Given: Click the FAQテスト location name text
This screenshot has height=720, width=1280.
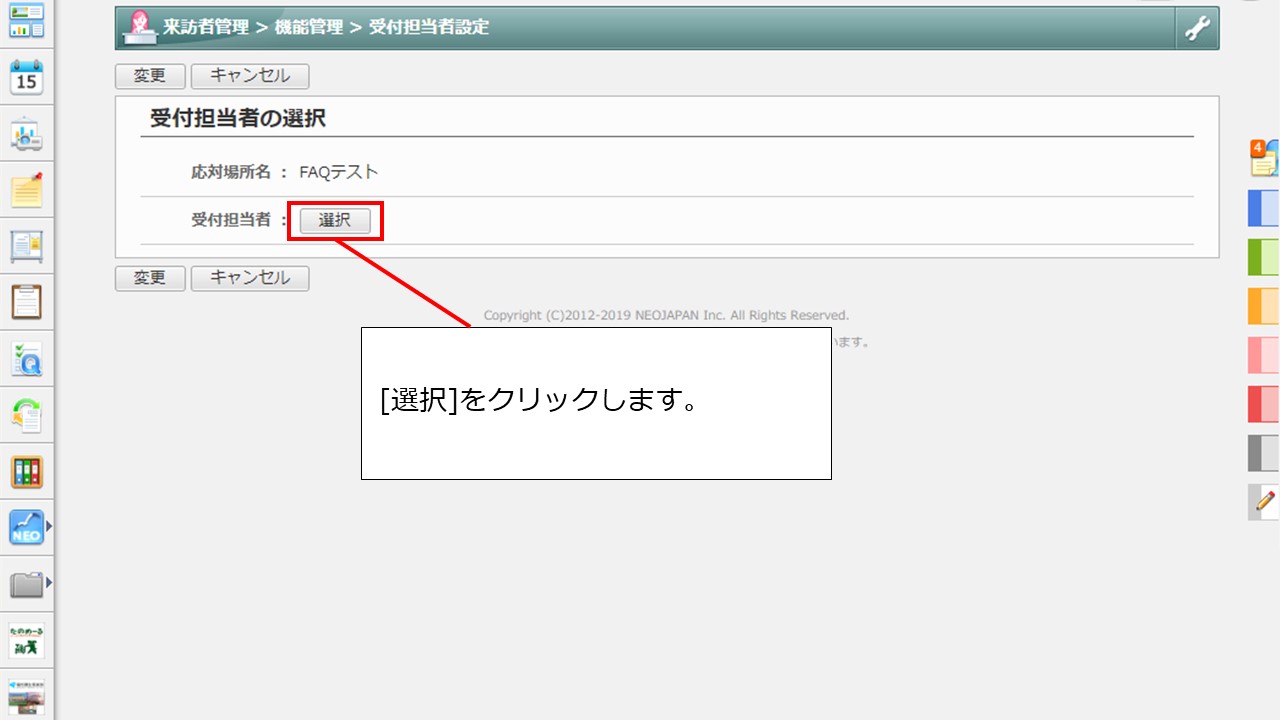Looking at the screenshot, I should coord(339,172).
